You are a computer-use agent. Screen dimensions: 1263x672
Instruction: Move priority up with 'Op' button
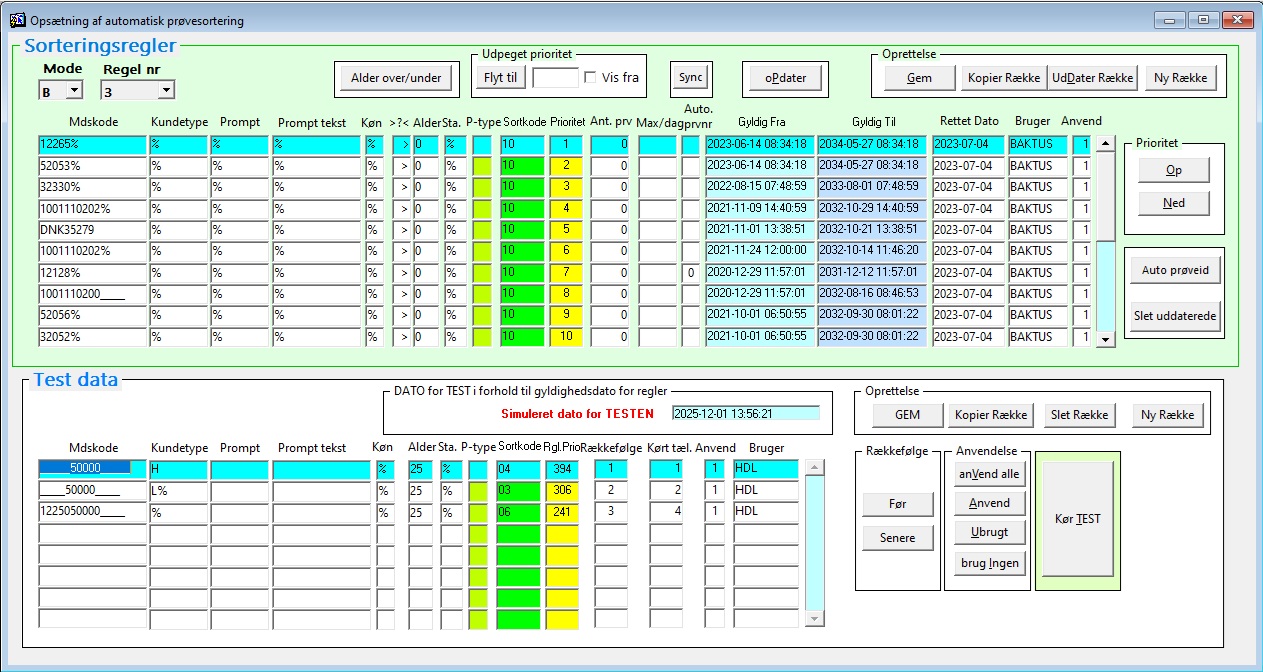1173,171
